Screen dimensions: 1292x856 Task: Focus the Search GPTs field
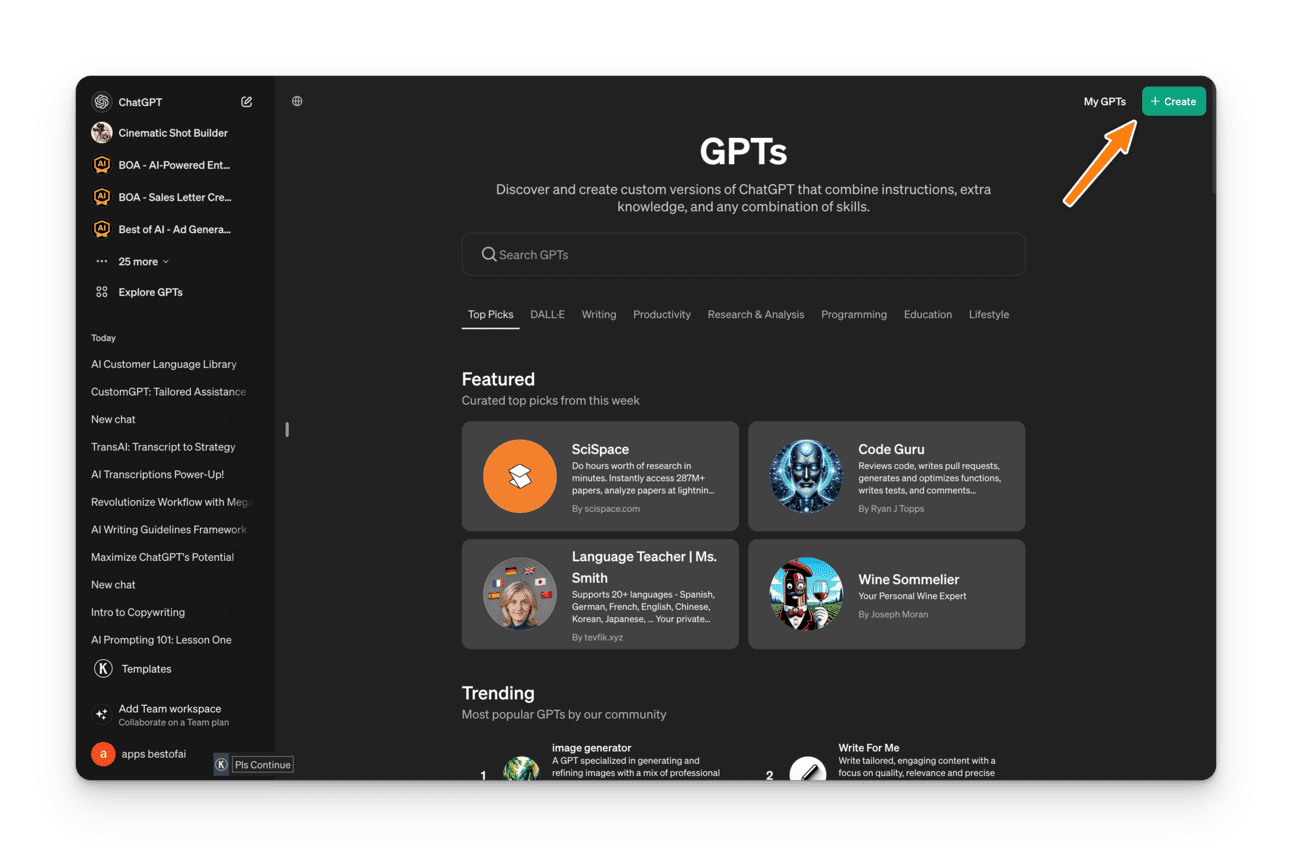pos(743,255)
